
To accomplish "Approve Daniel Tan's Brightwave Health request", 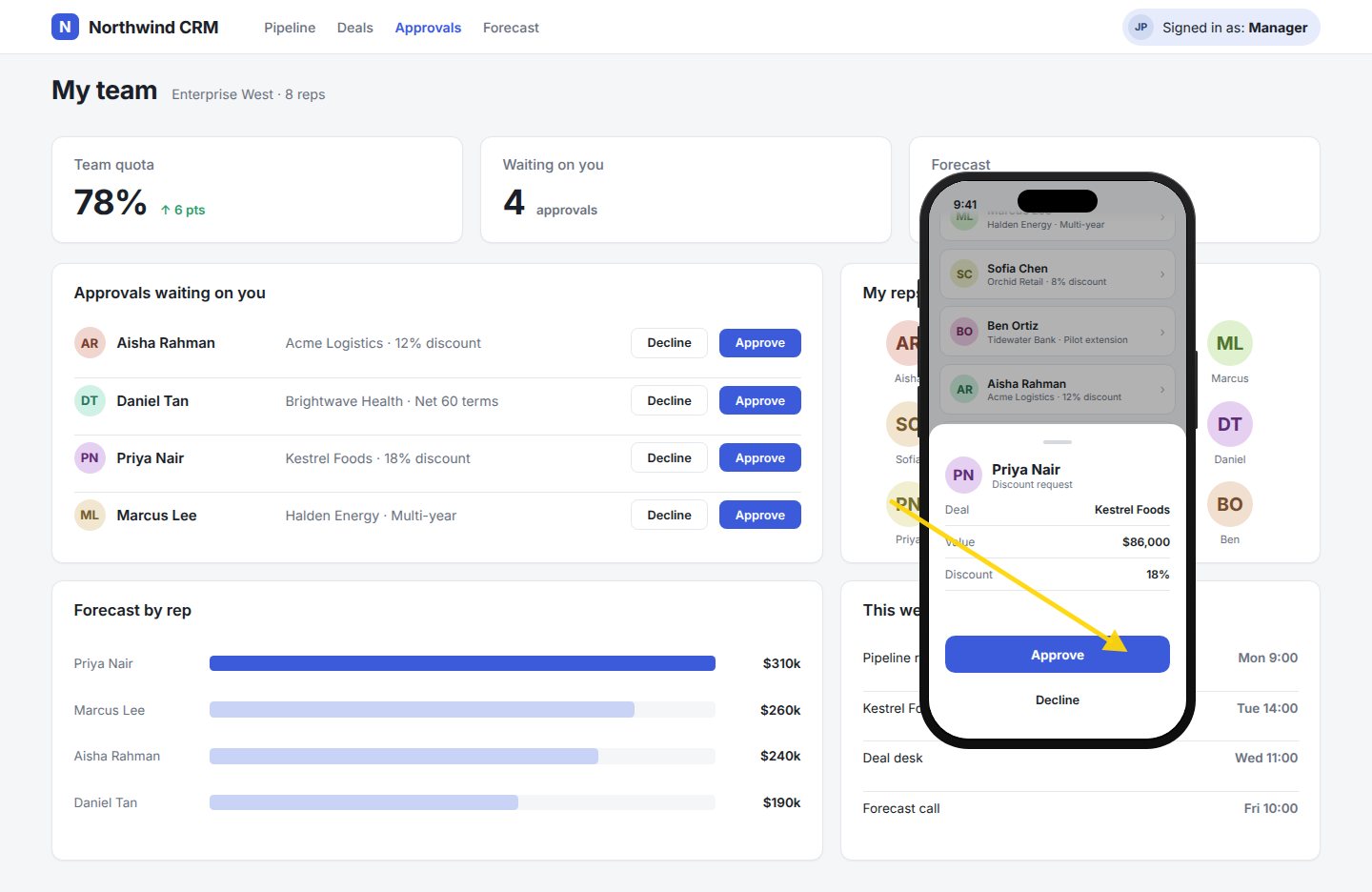I will [x=760, y=401].
